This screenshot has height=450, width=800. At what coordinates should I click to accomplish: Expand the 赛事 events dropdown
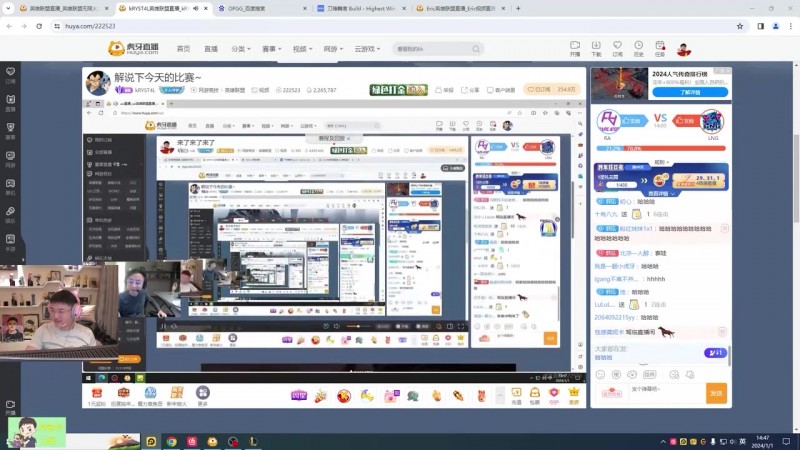(270, 48)
